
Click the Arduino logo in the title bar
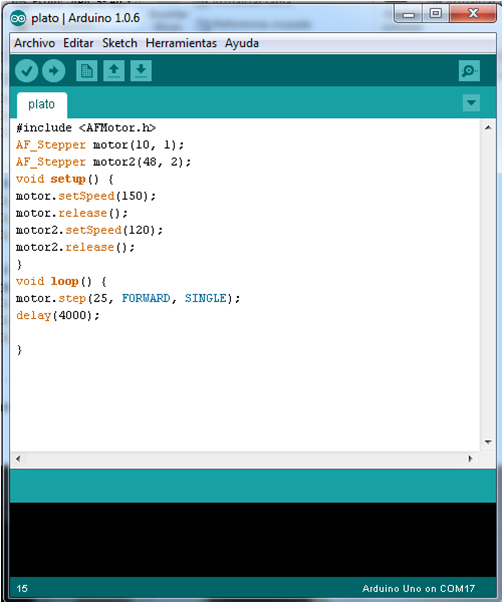[18, 18]
